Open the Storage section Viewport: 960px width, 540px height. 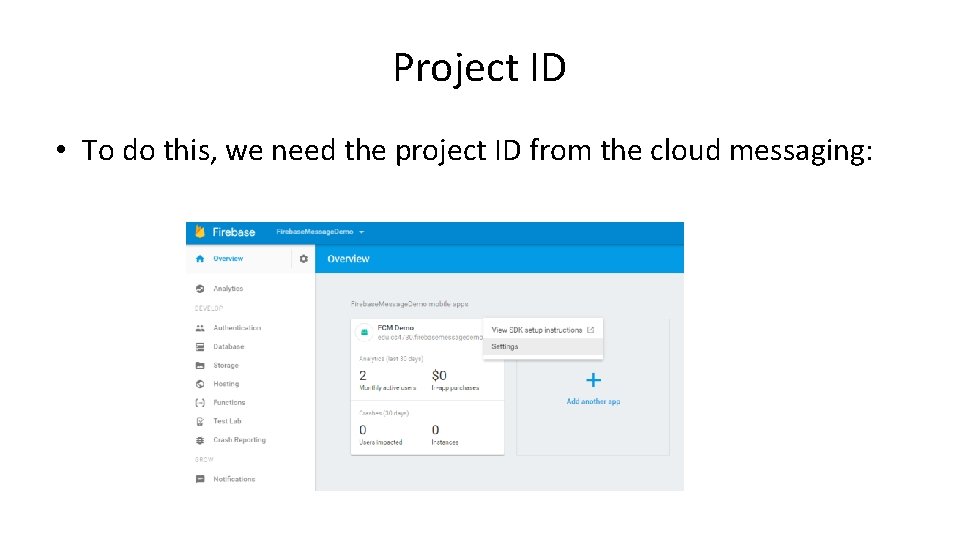pos(226,366)
